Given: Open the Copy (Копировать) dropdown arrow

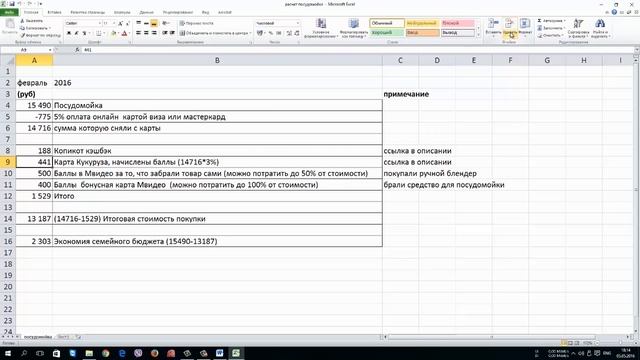Looking at the screenshot, I should pyautogui.click(x=50, y=28).
